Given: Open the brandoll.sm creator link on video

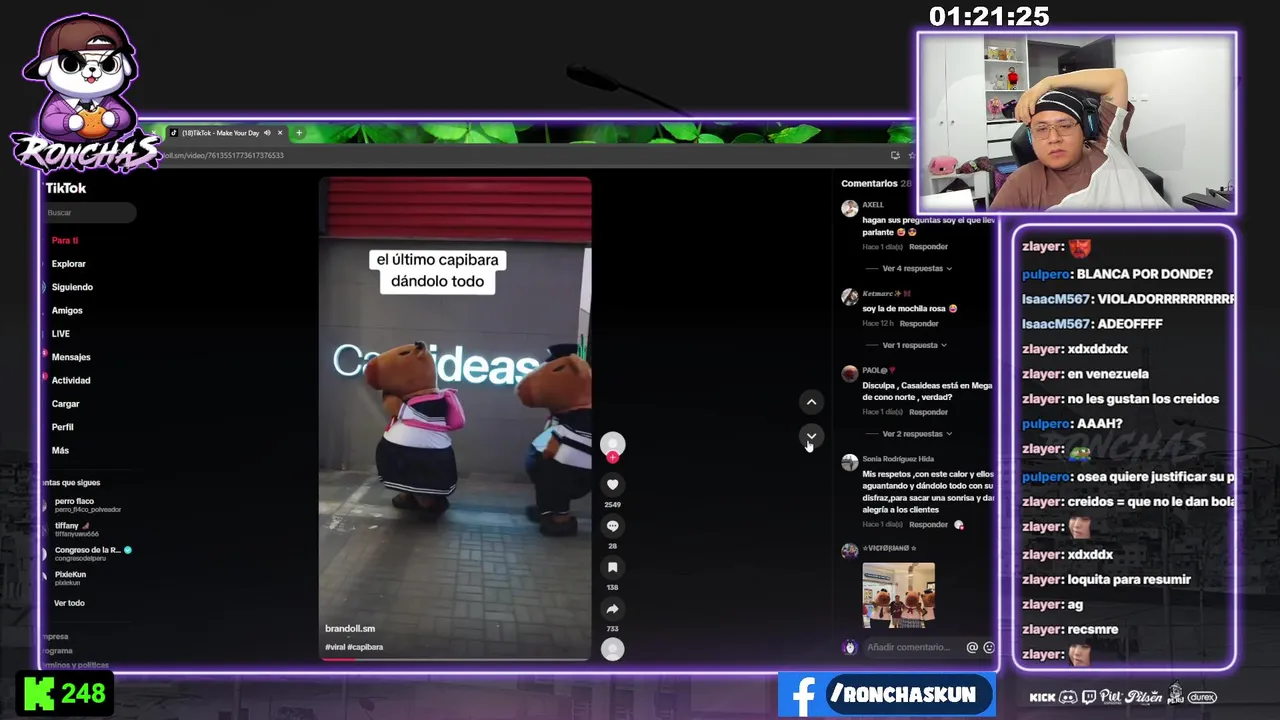Looking at the screenshot, I should click(x=350, y=629).
